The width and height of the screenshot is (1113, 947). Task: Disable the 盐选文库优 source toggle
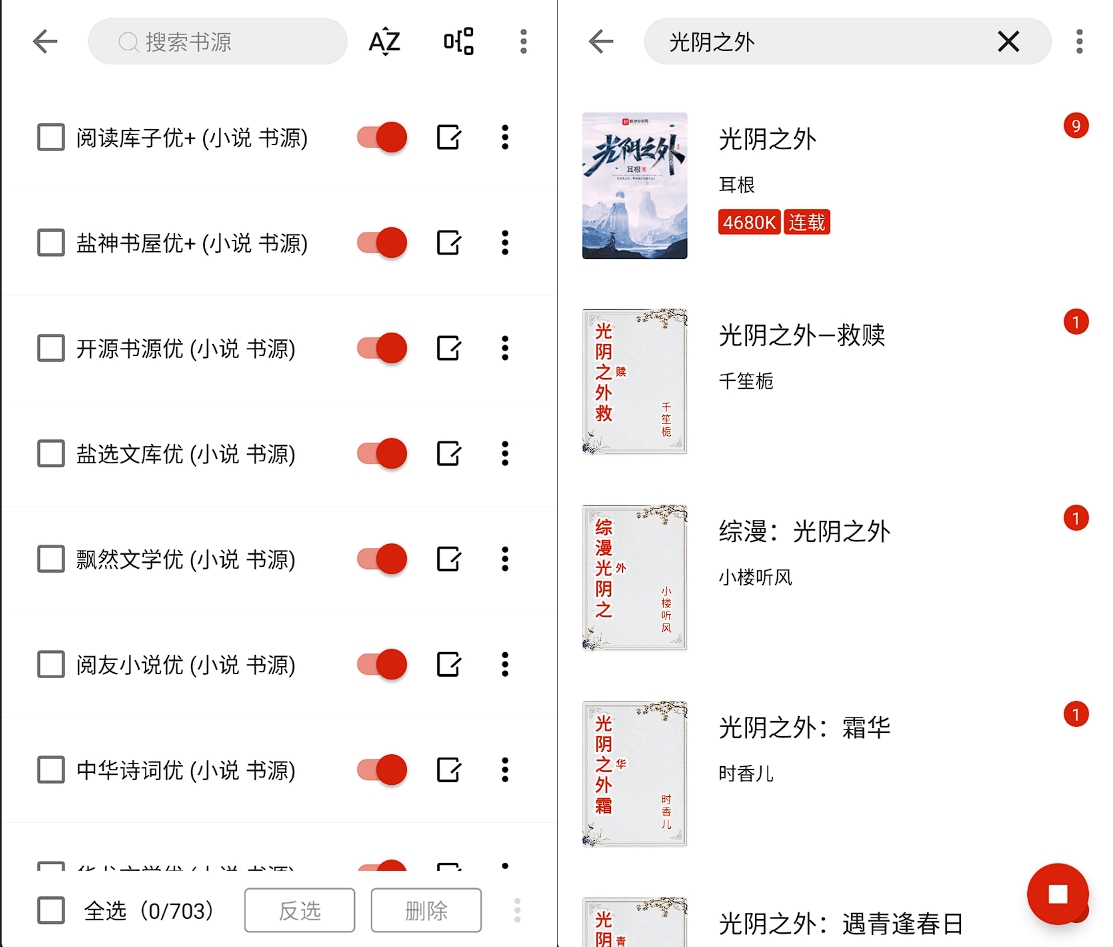click(381, 453)
